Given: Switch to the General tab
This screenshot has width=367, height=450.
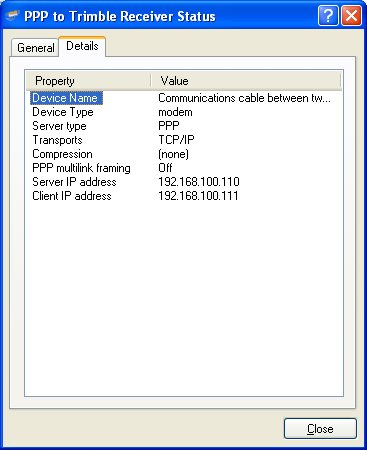Looking at the screenshot, I should [35, 48].
